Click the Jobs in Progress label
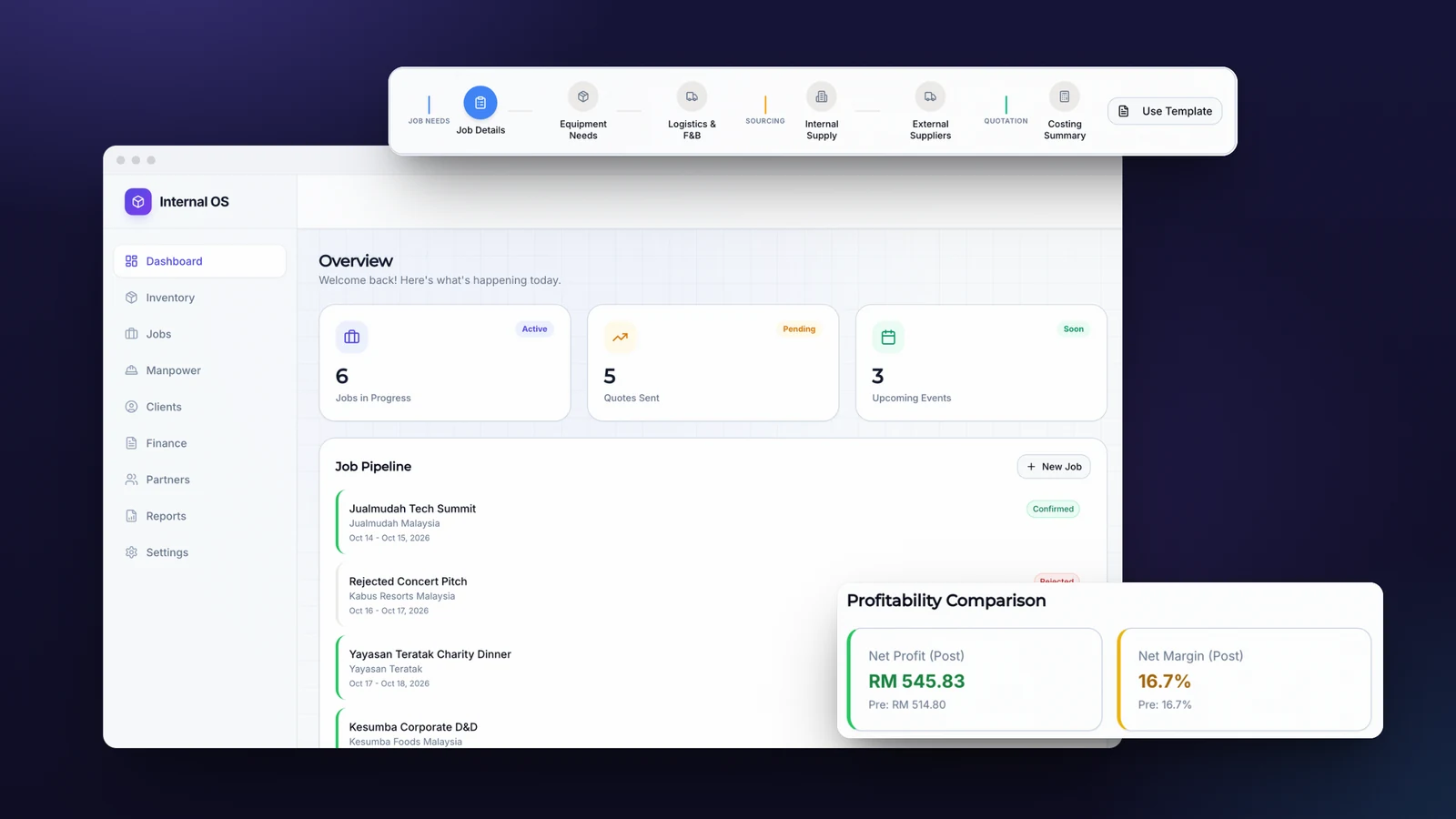This screenshot has width=1456, height=819. point(373,398)
